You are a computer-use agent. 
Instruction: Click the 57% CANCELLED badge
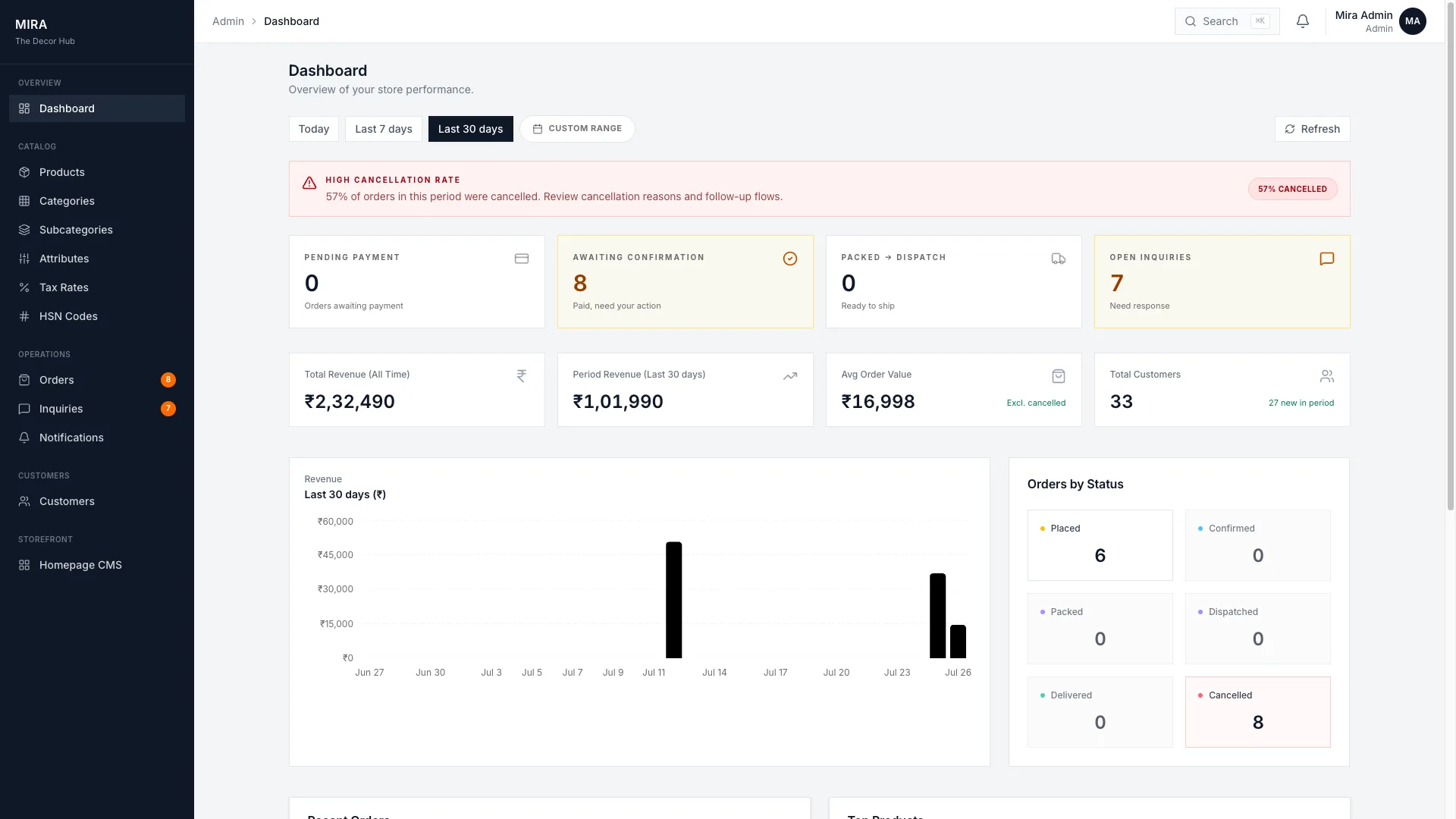[1292, 189]
